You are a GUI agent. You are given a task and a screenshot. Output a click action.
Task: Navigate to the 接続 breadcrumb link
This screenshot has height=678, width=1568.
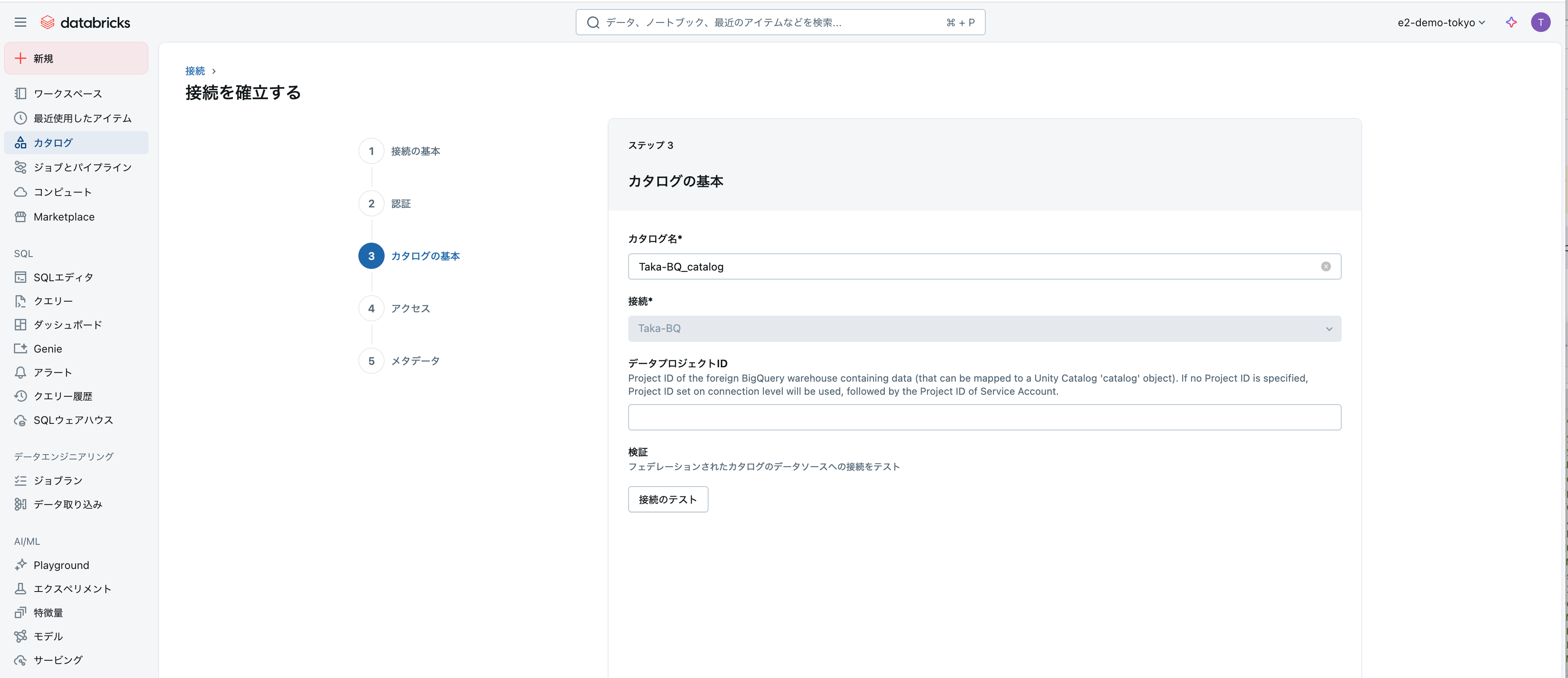(195, 71)
